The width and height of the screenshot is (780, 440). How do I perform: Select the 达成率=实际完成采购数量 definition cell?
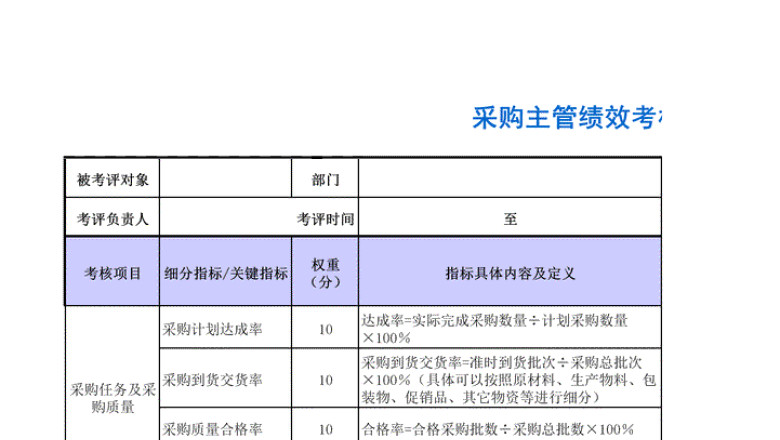point(510,327)
